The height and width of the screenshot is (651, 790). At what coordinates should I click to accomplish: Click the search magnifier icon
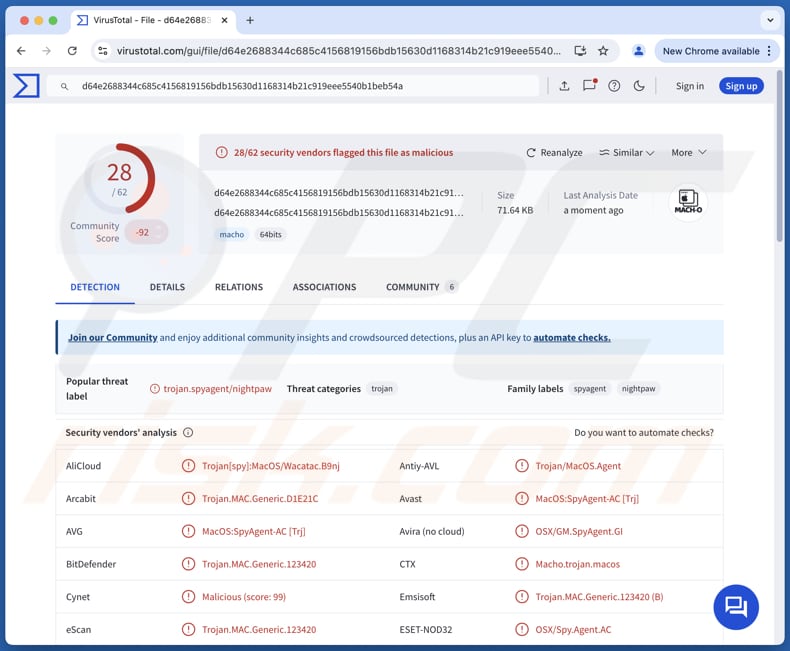(x=64, y=87)
